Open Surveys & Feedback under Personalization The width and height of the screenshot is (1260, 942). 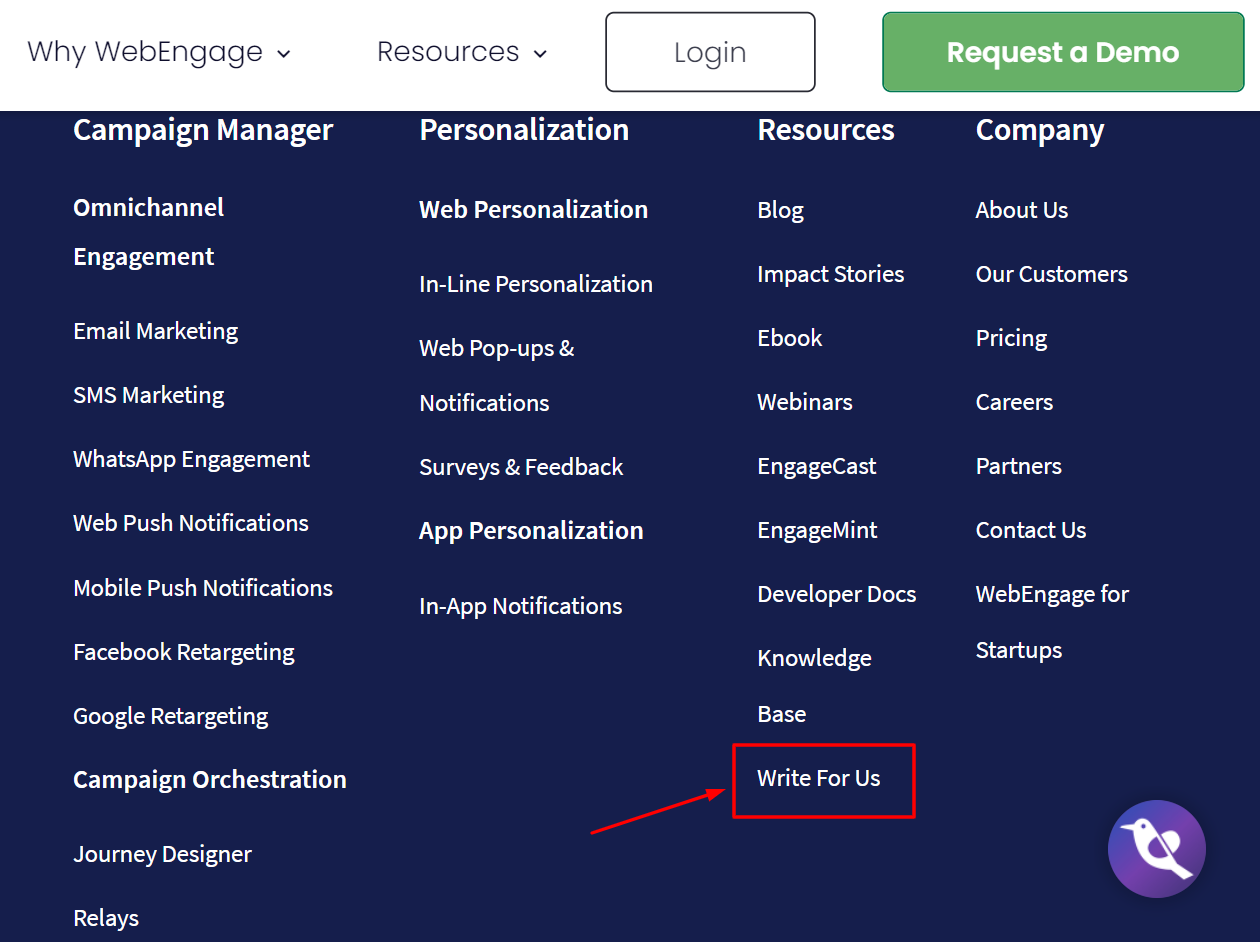521,467
